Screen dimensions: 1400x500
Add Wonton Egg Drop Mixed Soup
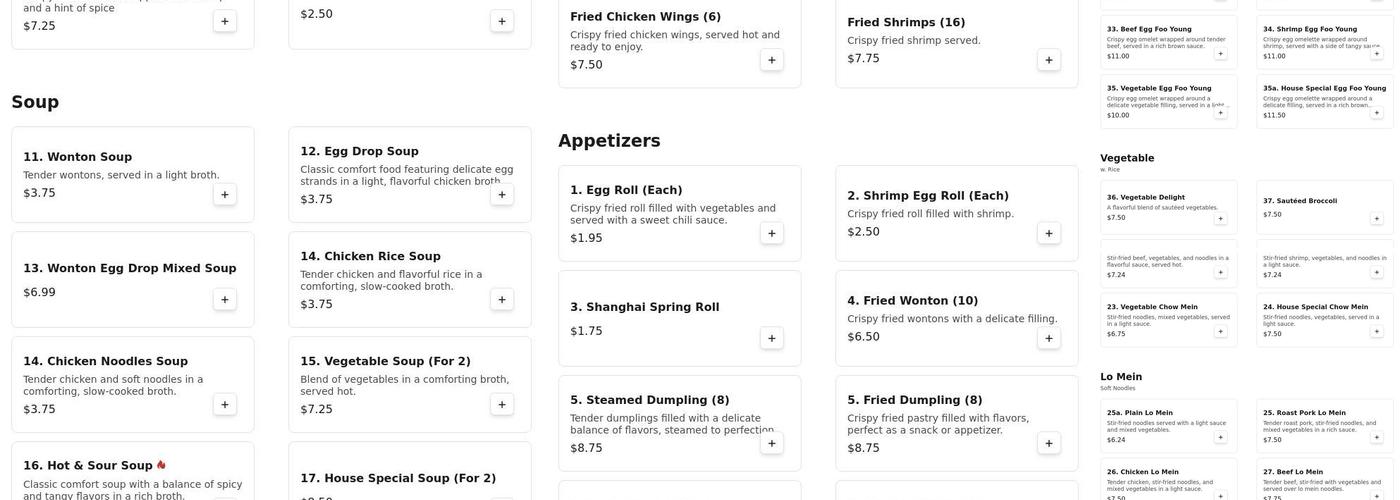point(224,300)
